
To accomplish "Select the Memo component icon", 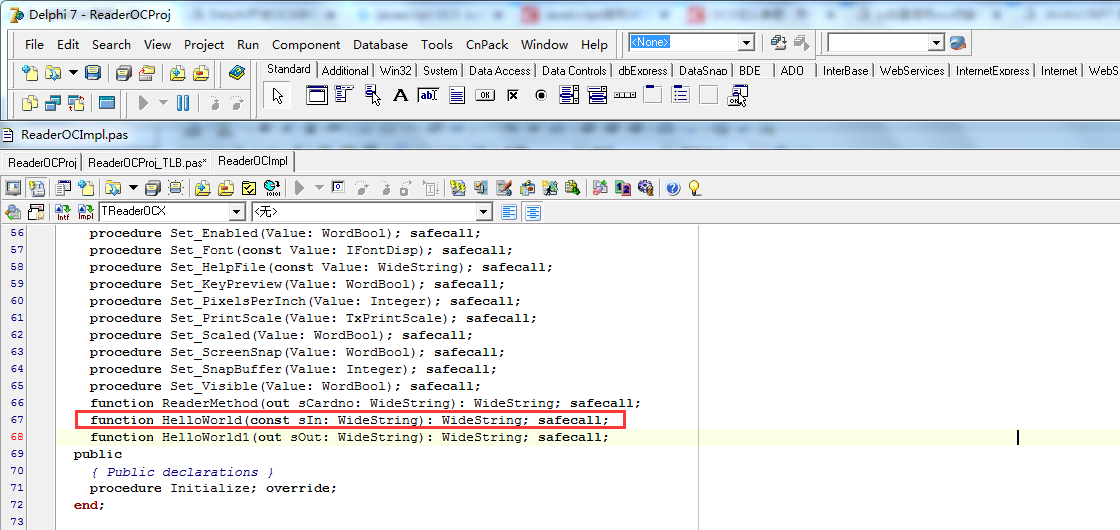I will (x=457, y=94).
